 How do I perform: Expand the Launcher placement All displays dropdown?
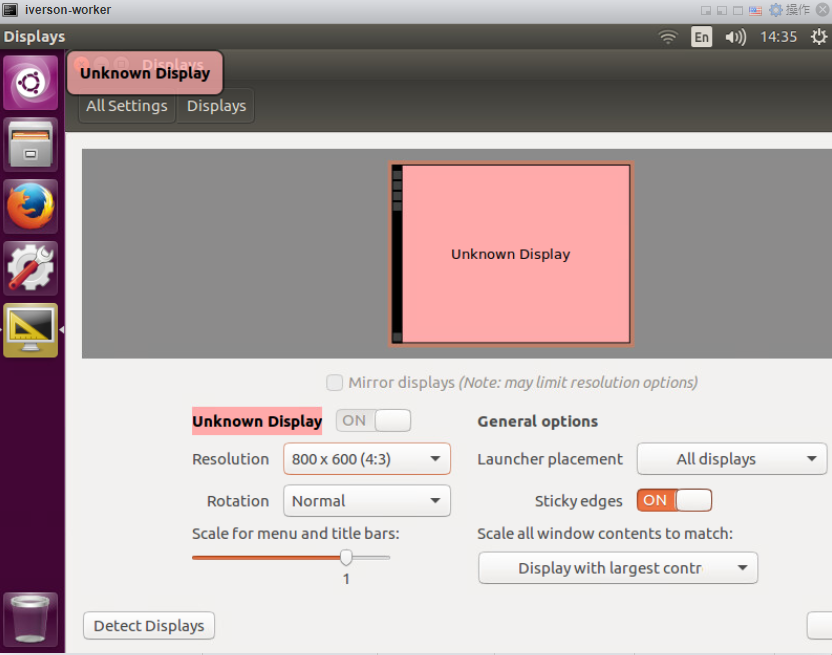732,459
